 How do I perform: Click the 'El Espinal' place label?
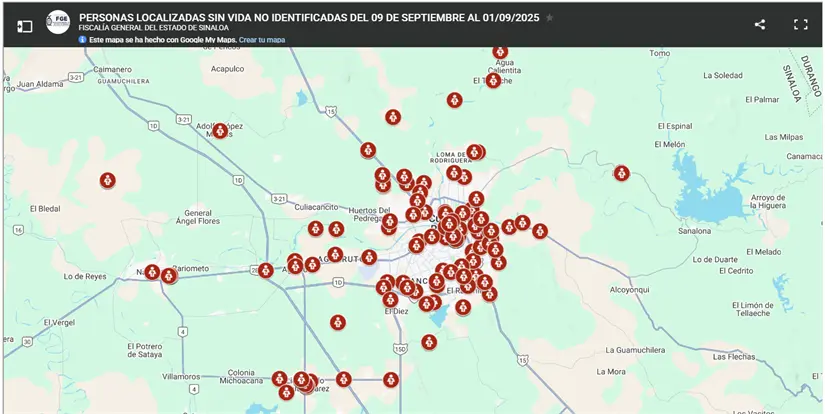675,126
